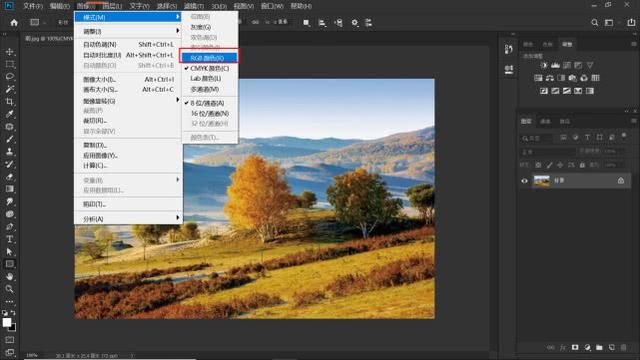
Task: Go to the Home screen icon
Action: tap(14, 23)
